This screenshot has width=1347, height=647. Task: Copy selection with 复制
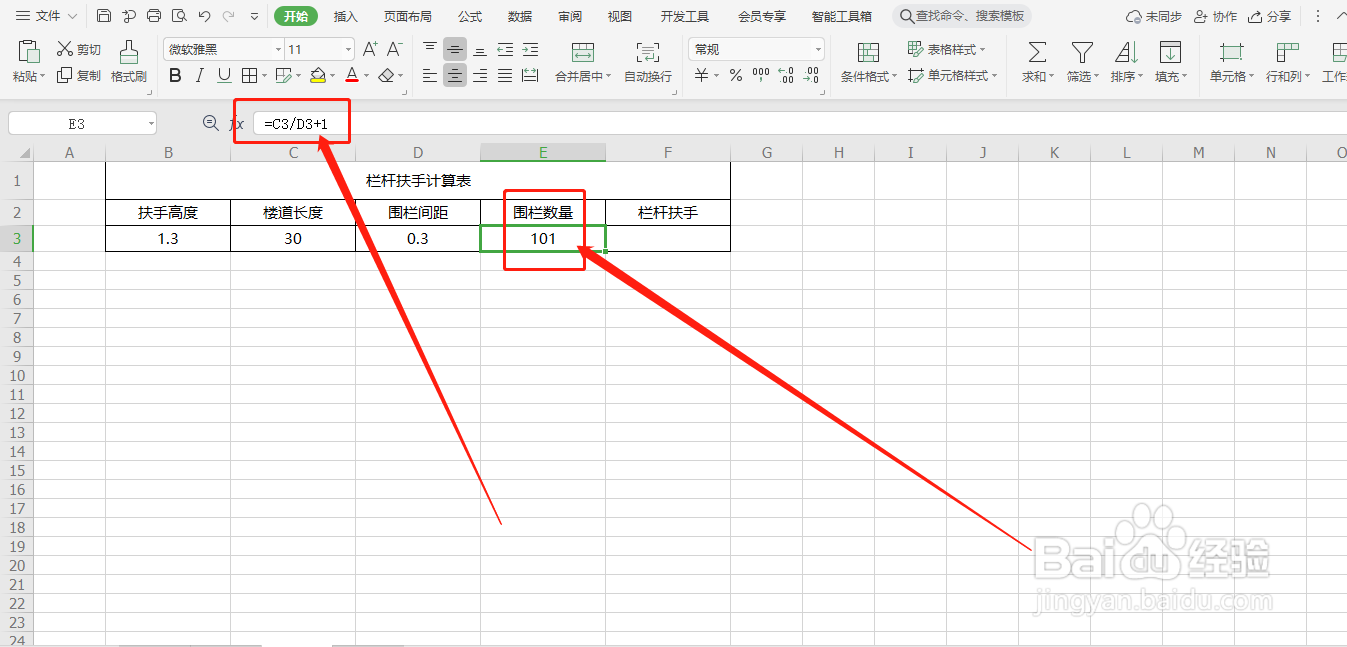[79, 75]
